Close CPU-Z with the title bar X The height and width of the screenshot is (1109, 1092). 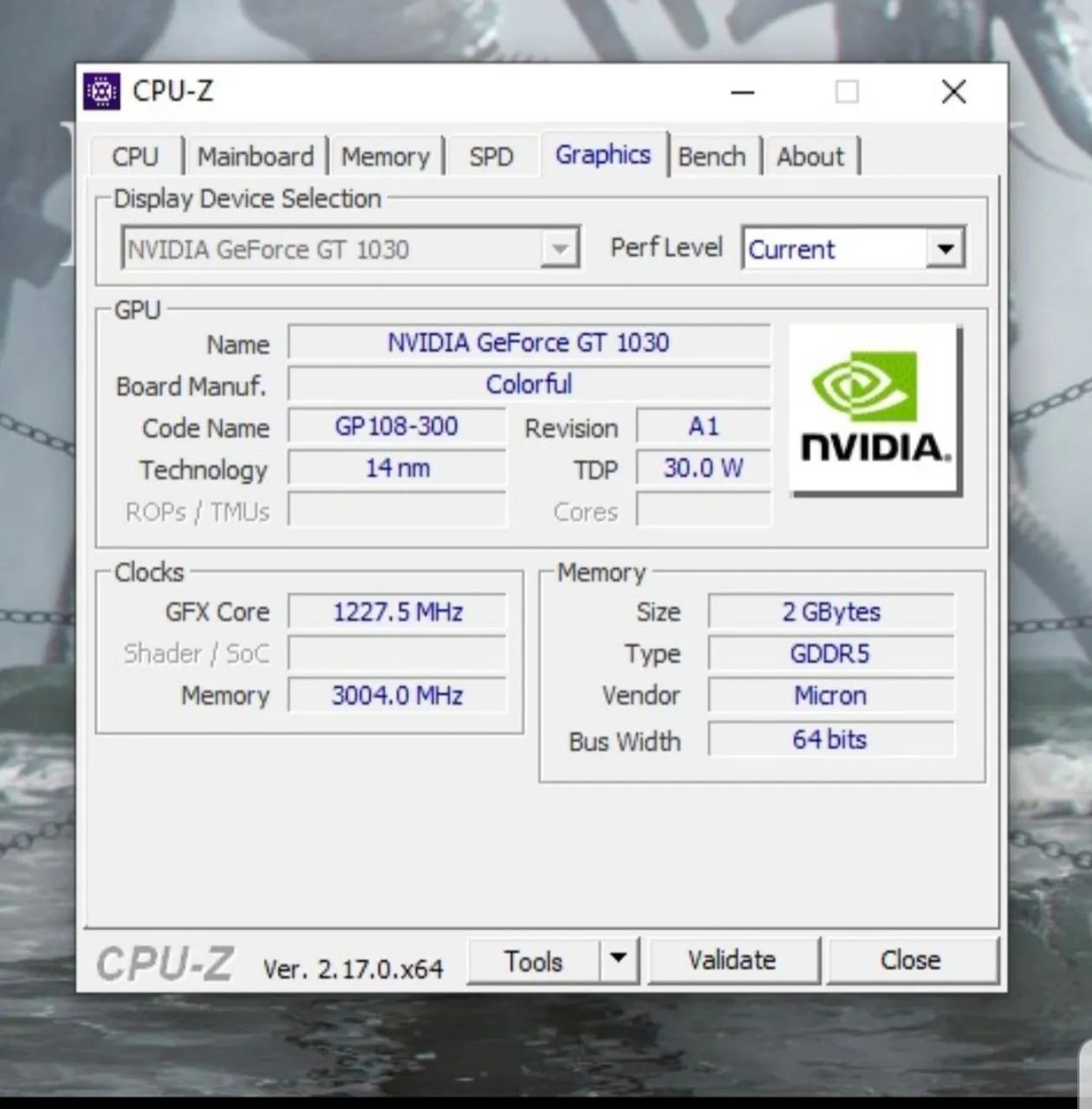coord(953,92)
